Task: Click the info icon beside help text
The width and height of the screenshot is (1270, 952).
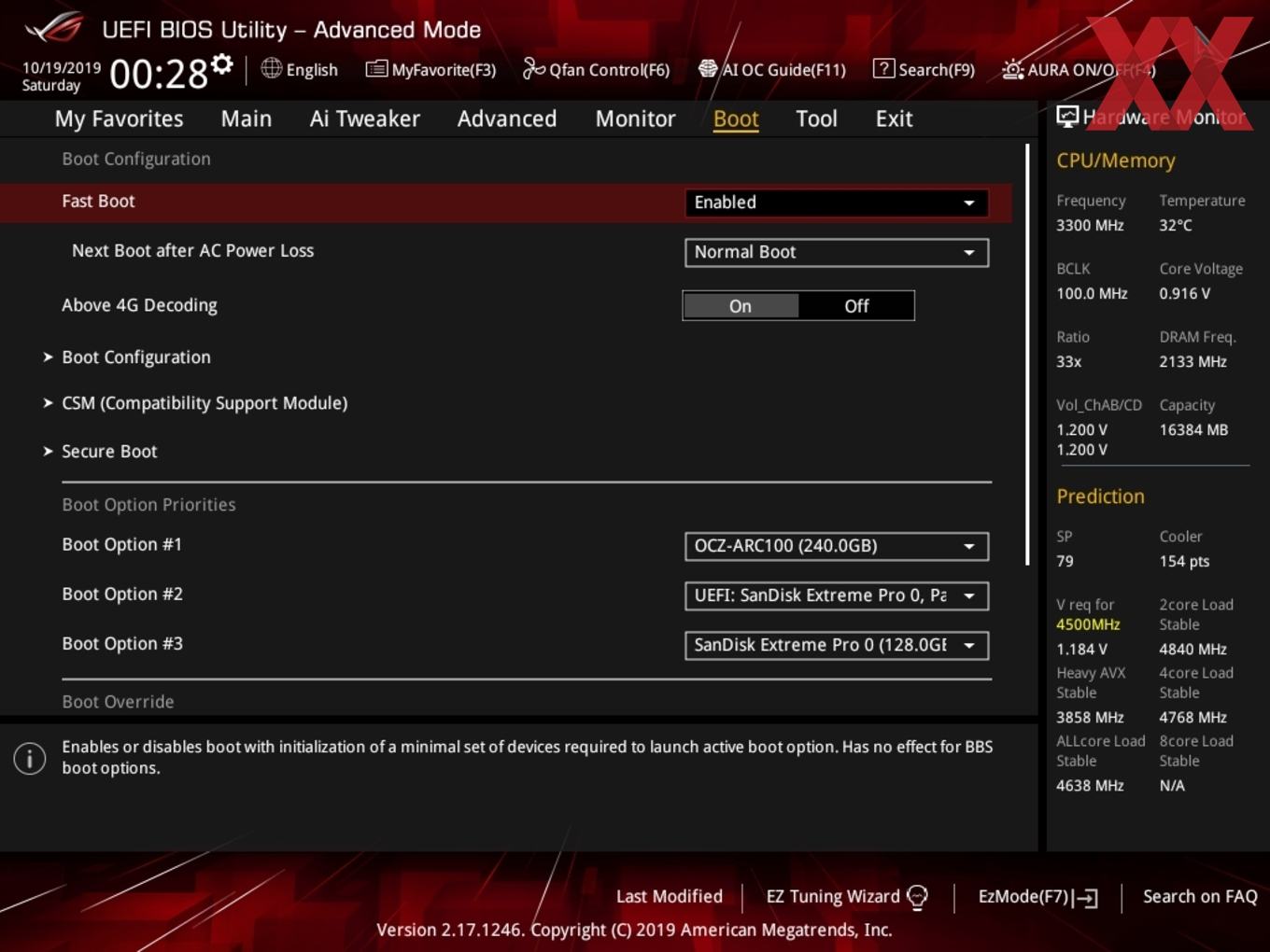Action: click(x=30, y=758)
